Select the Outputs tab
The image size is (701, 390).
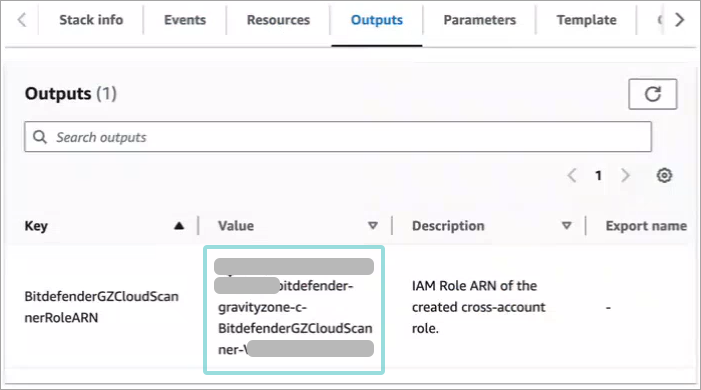376,20
